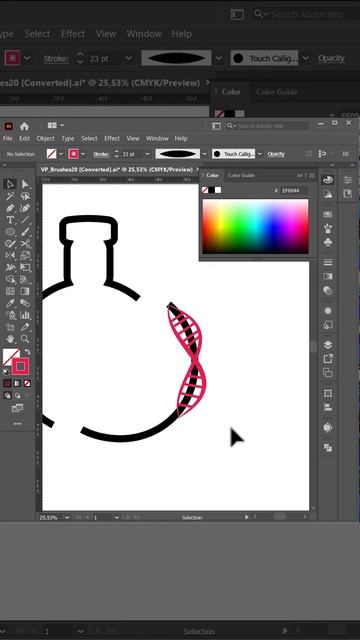Viewport: 360px width, 640px height.
Task: Open the Libraries panel icon
Action: tap(347, 194)
